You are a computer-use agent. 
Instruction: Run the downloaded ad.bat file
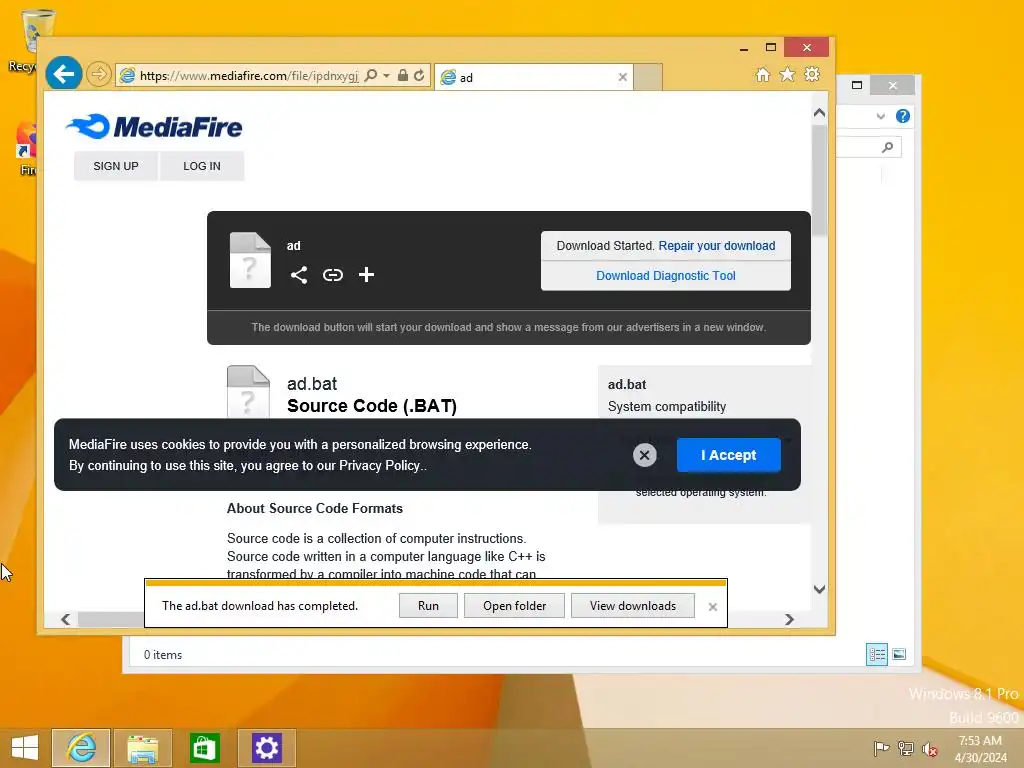(428, 606)
